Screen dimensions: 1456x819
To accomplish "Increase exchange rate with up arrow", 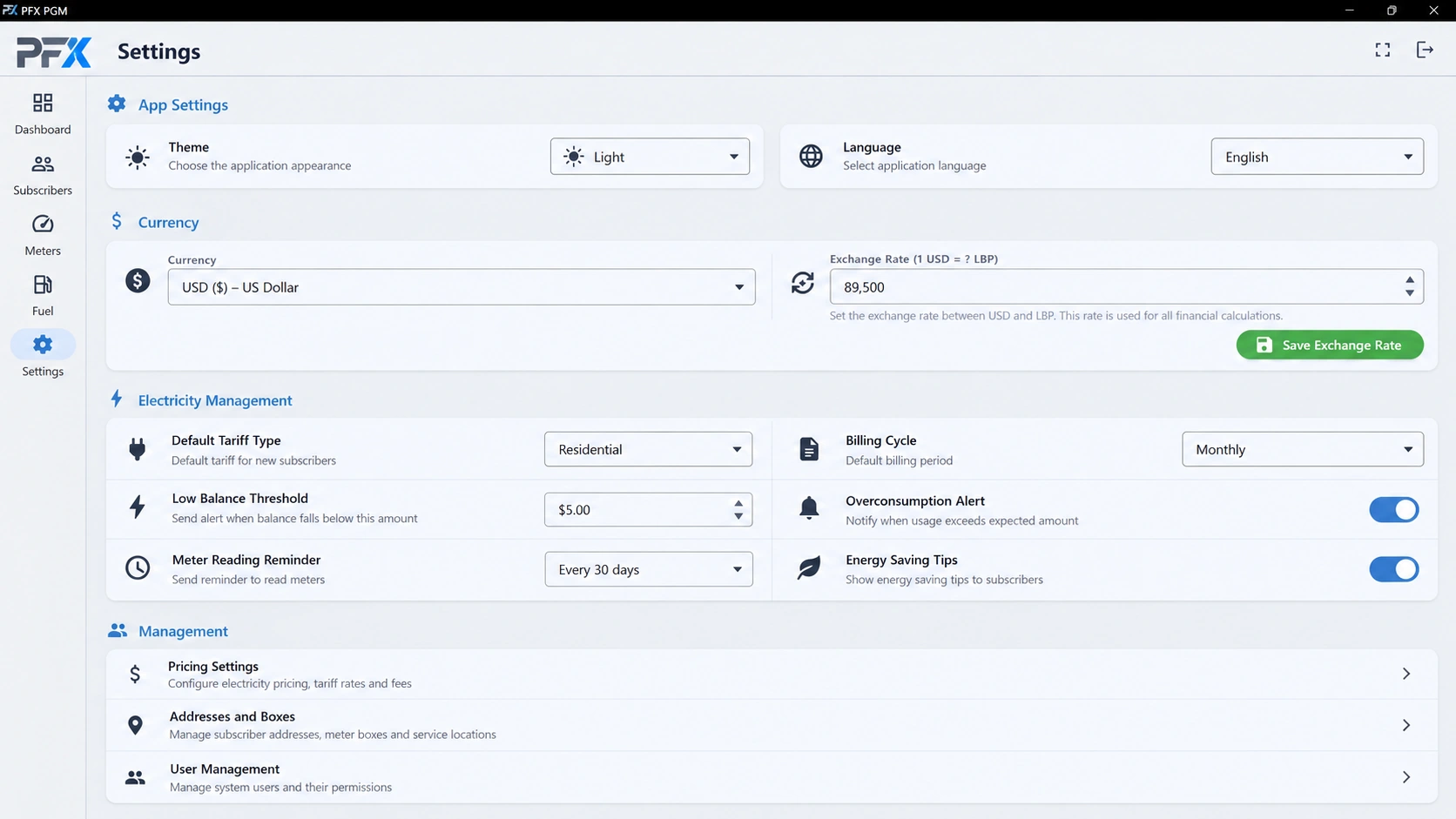I will click(1409, 280).
